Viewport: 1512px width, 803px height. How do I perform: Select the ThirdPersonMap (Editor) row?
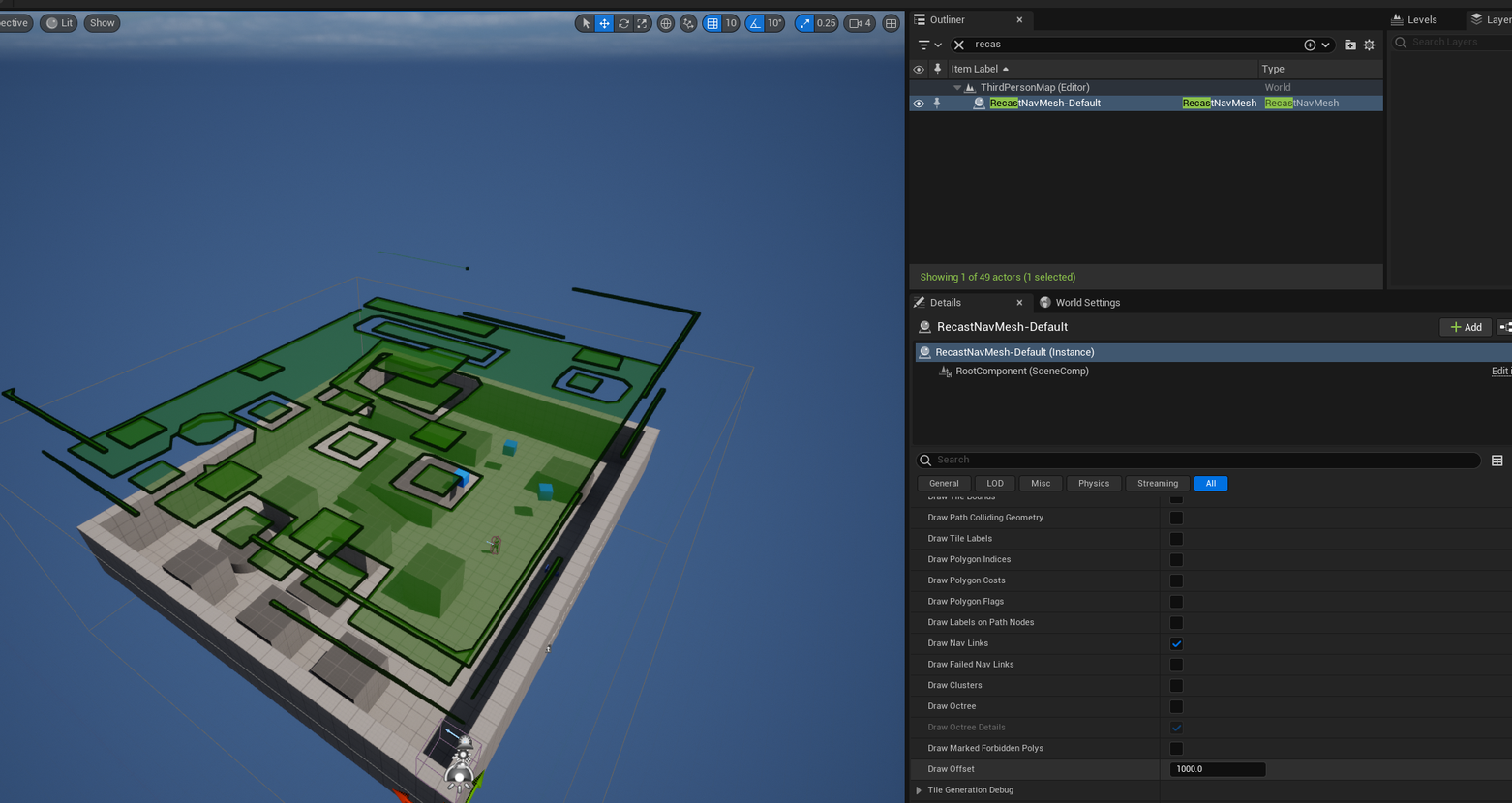click(1145, 87)
